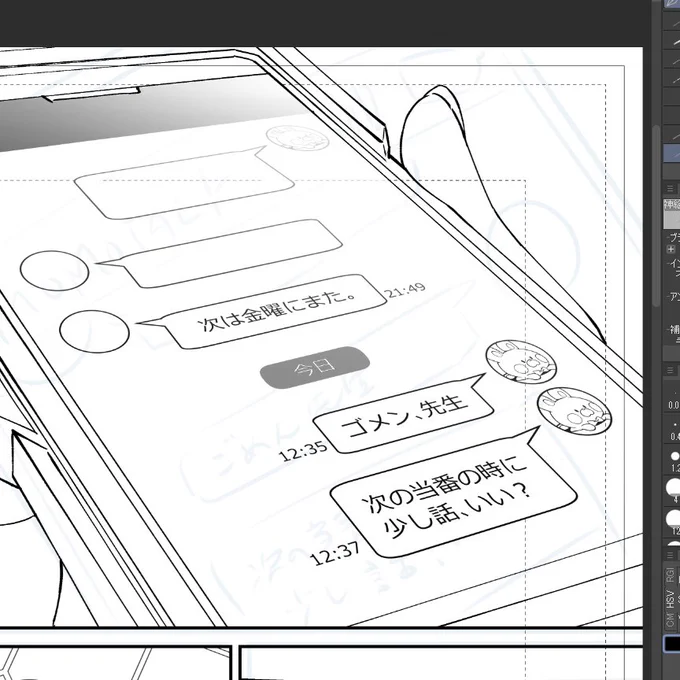Expand the plus box under brush size property

point(671,249)
